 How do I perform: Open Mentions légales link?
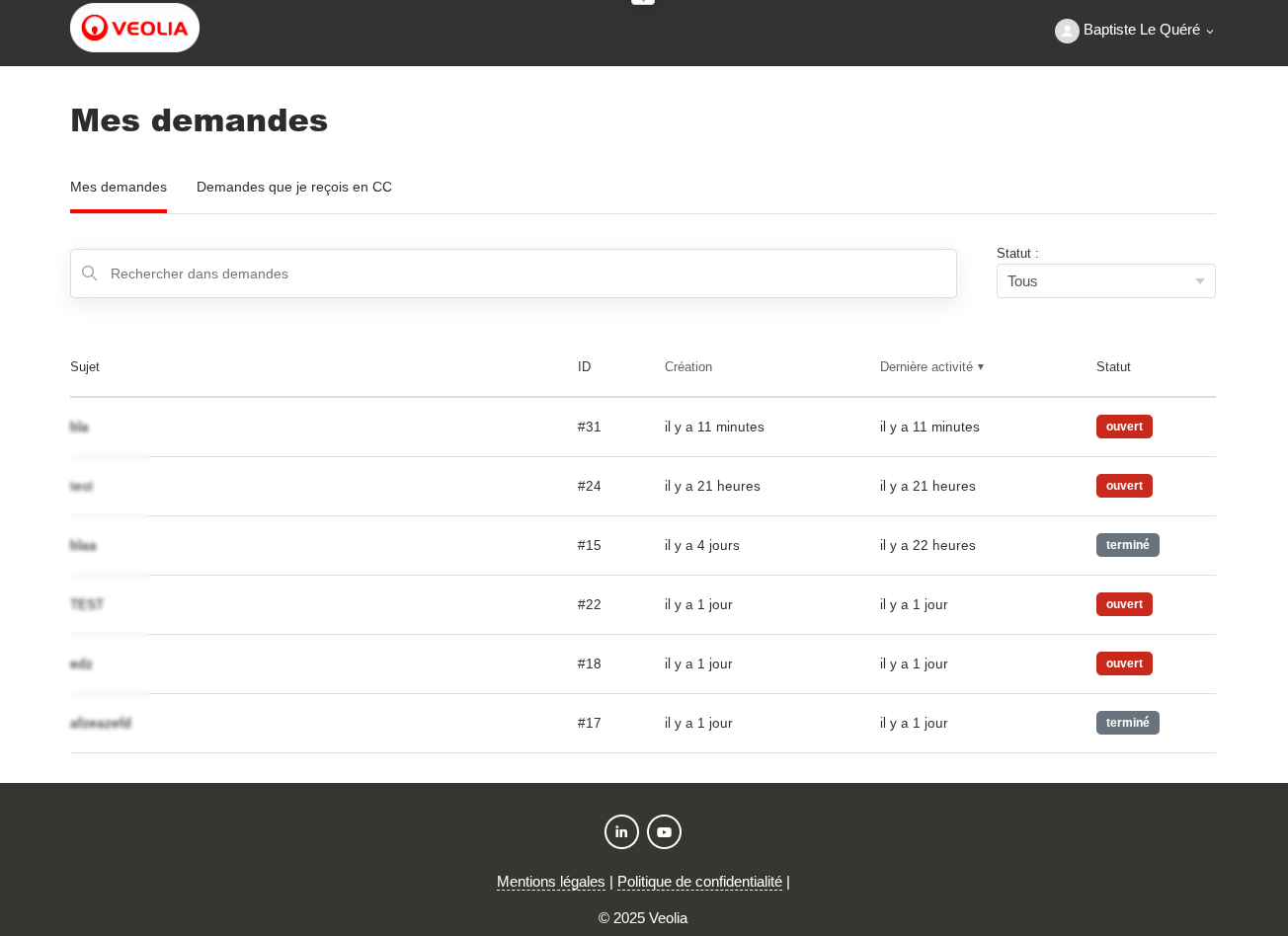[x=550, y=882]
